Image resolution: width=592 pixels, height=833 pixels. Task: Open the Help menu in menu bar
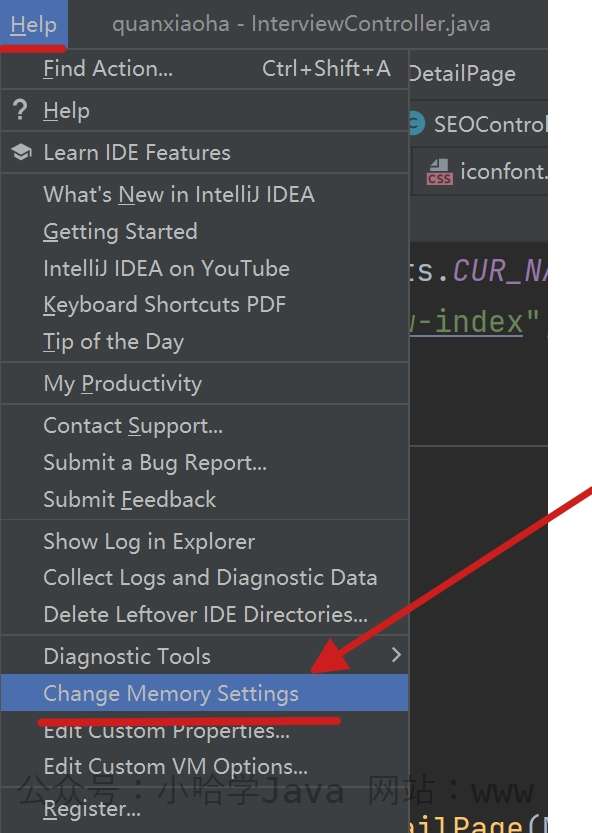pos(33,24)
